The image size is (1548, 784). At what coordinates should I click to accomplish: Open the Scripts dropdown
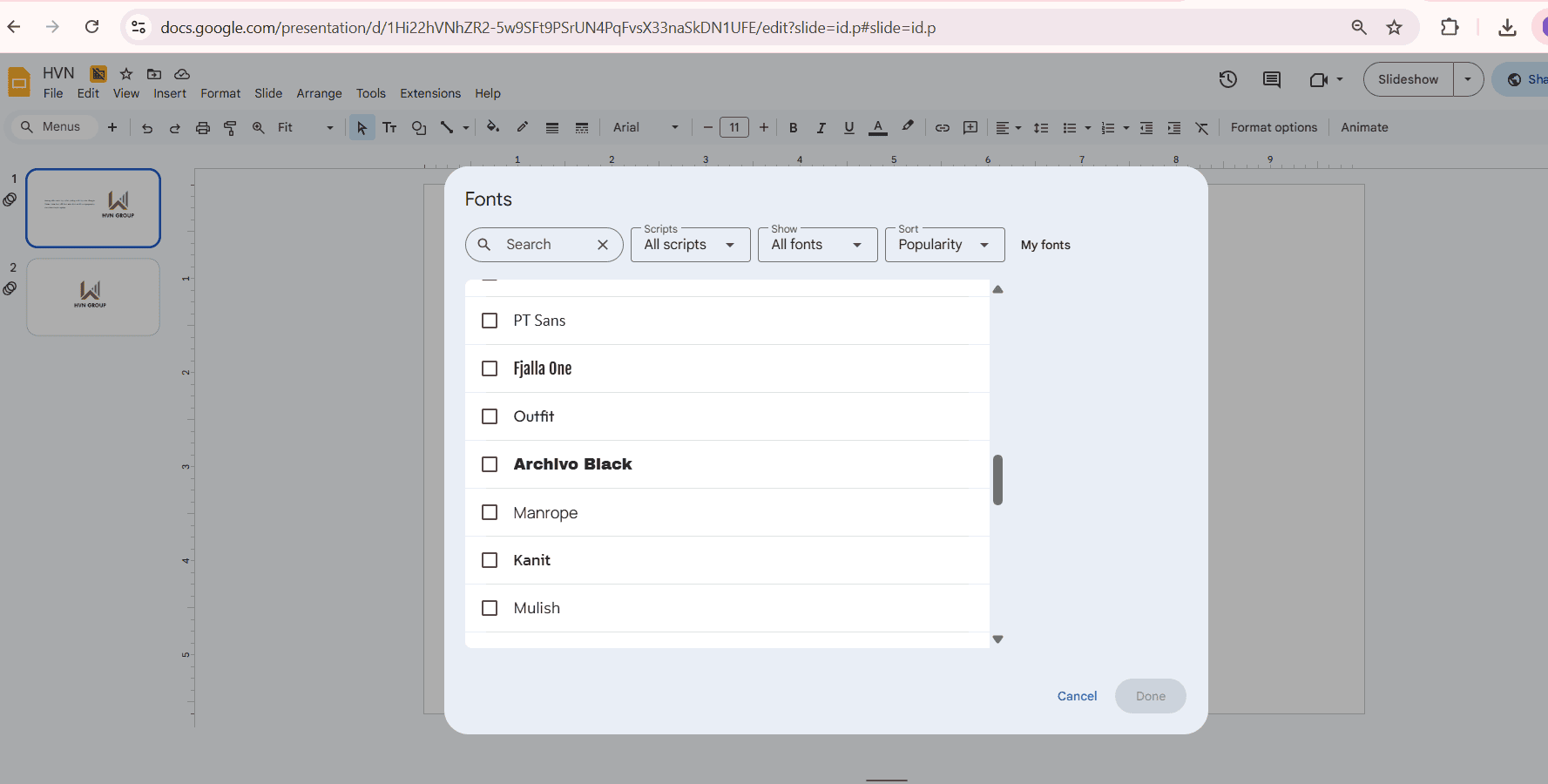tap(690, 244)
